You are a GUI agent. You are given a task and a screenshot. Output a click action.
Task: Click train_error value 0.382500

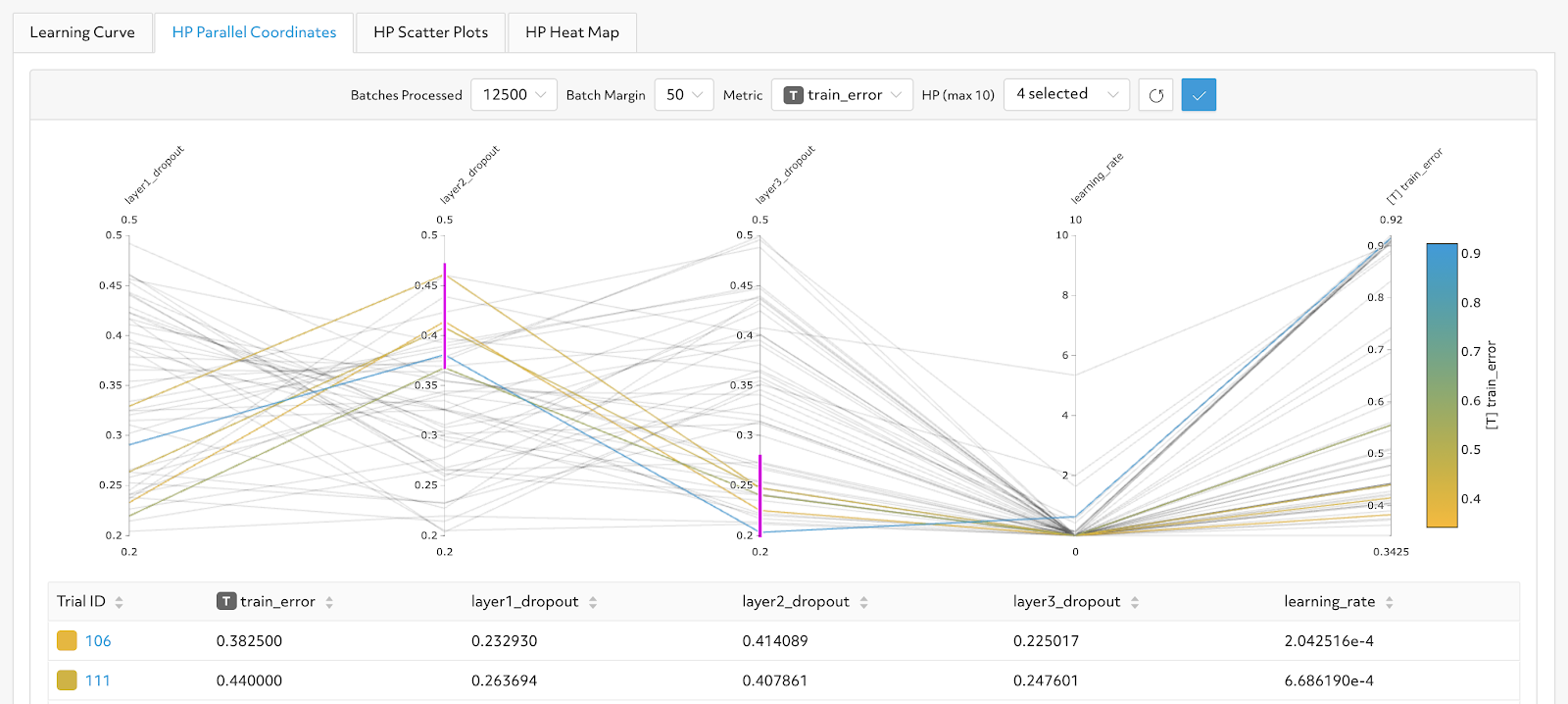tap(249, 641)
